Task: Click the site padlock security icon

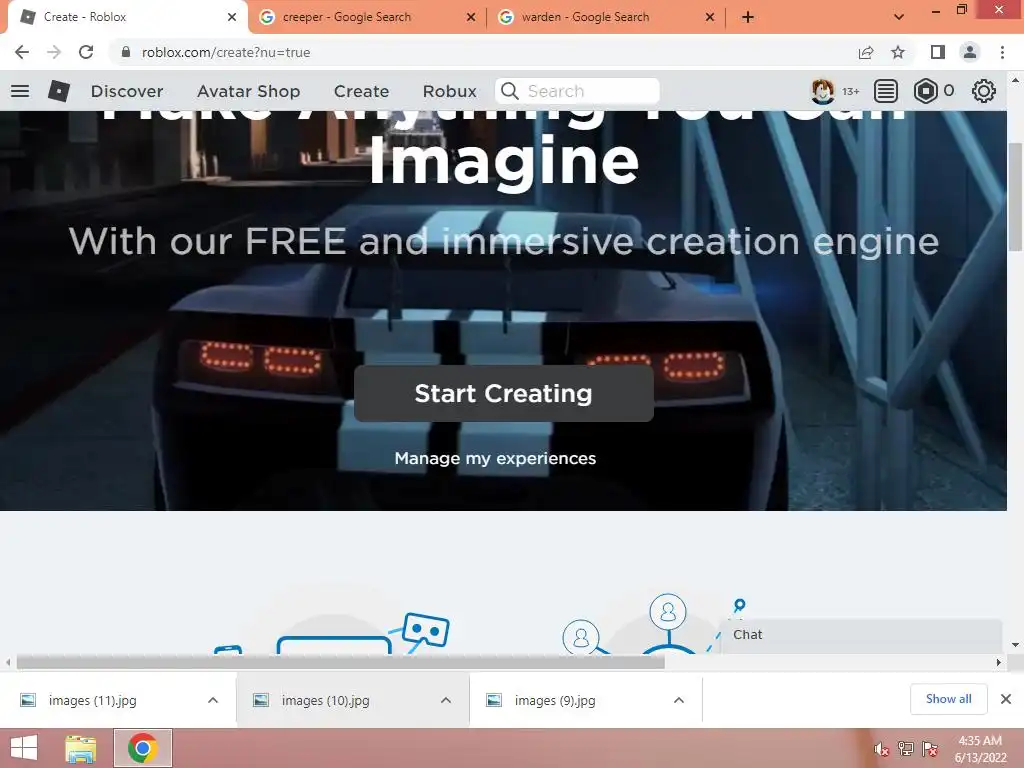Action: (x=126, y=52)
